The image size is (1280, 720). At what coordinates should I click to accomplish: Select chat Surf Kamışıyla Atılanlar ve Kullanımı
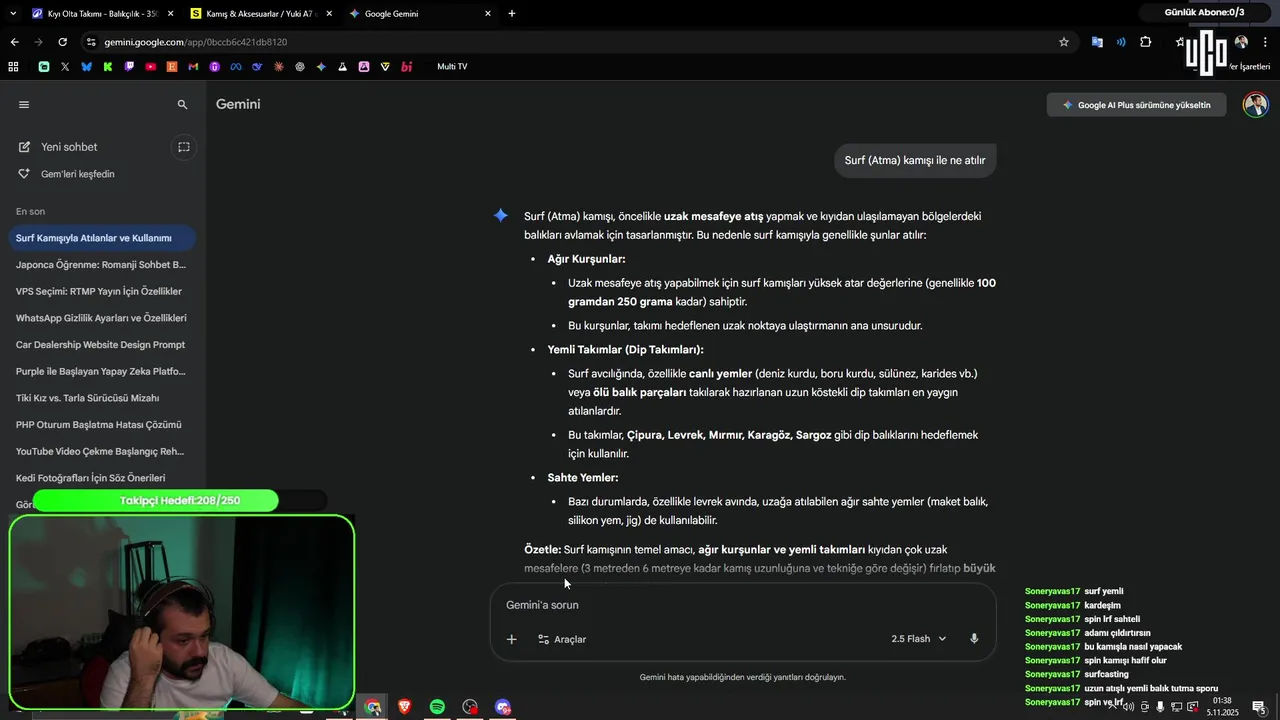click(x=101, y=238)
